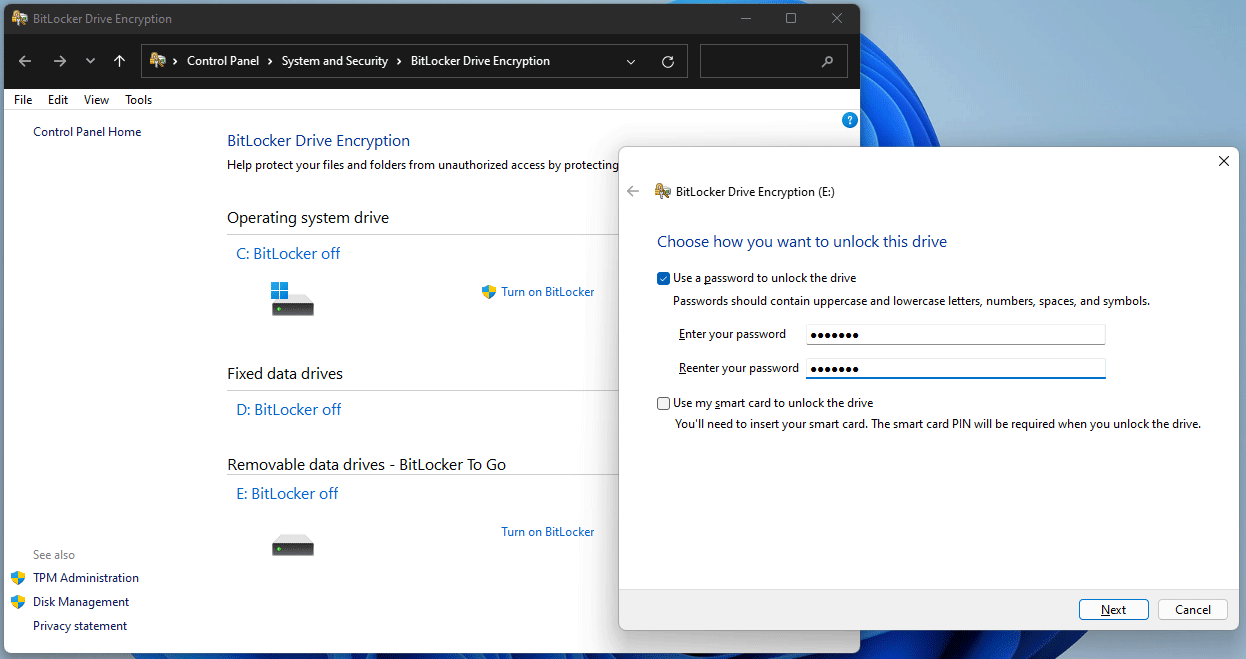The image size is (1246, 659).
Task: Click the C: operating system drive icon
Action: point(293,299)
